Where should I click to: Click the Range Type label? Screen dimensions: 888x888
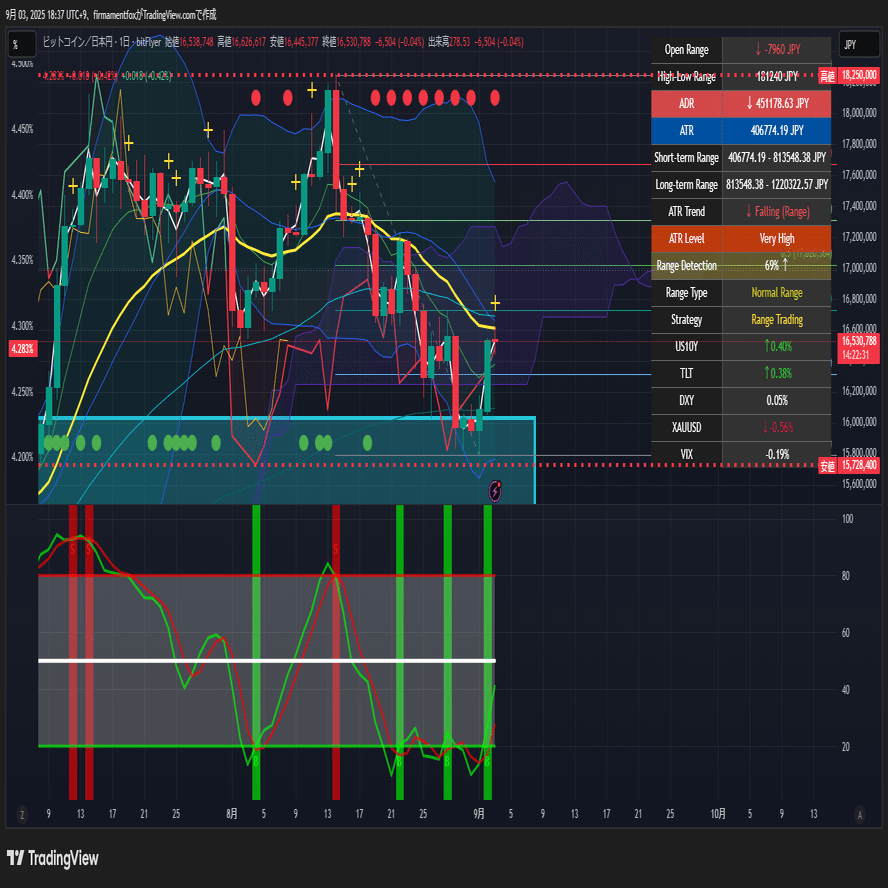[686, 293]
